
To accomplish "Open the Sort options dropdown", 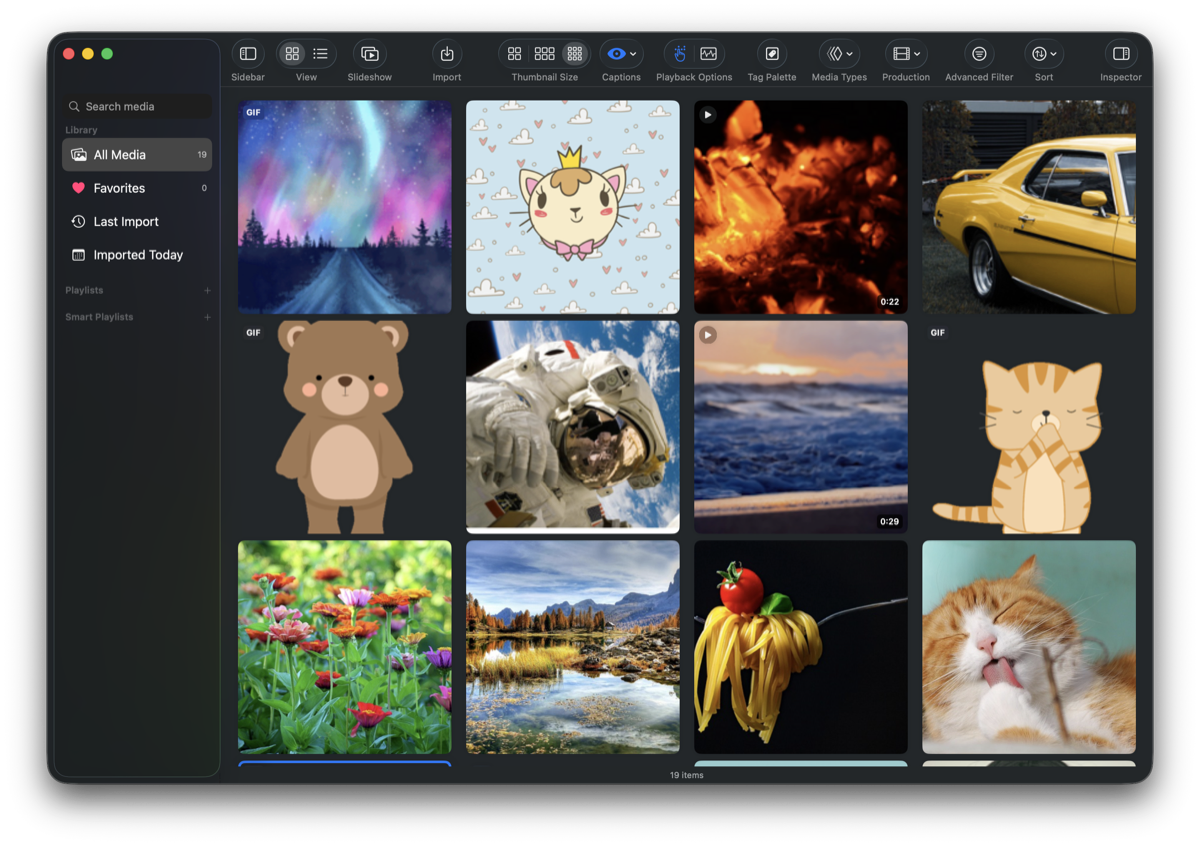I will click(1043, 53).
